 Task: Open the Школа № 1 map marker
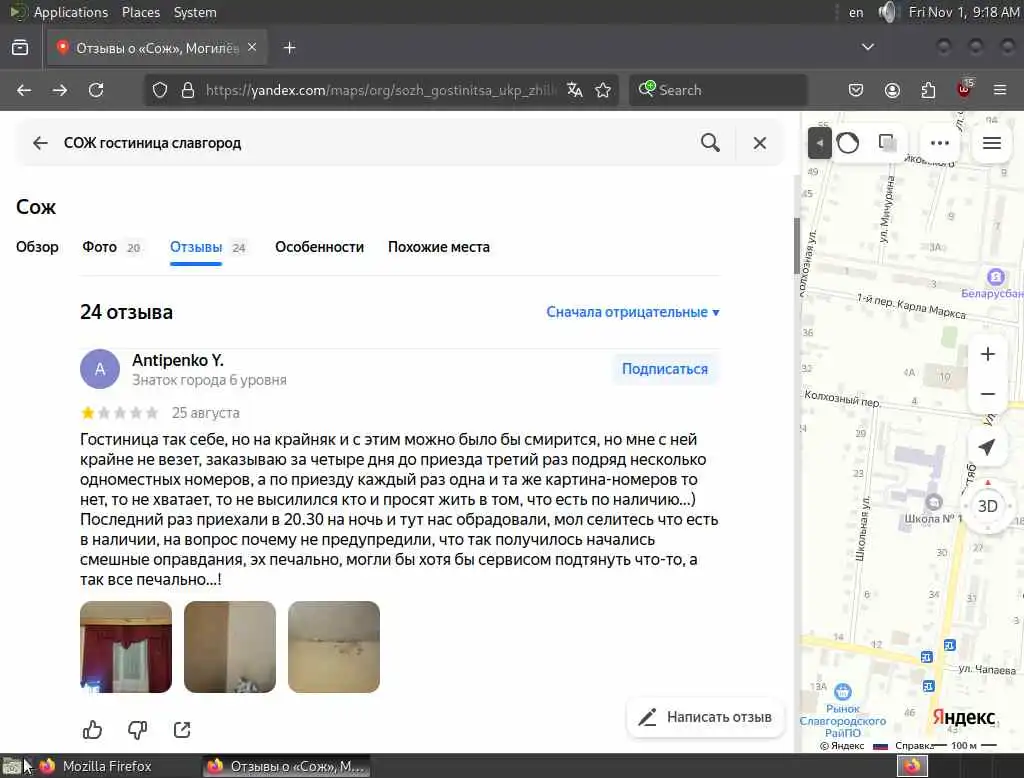pyautogui.click(x=934, y=502)
